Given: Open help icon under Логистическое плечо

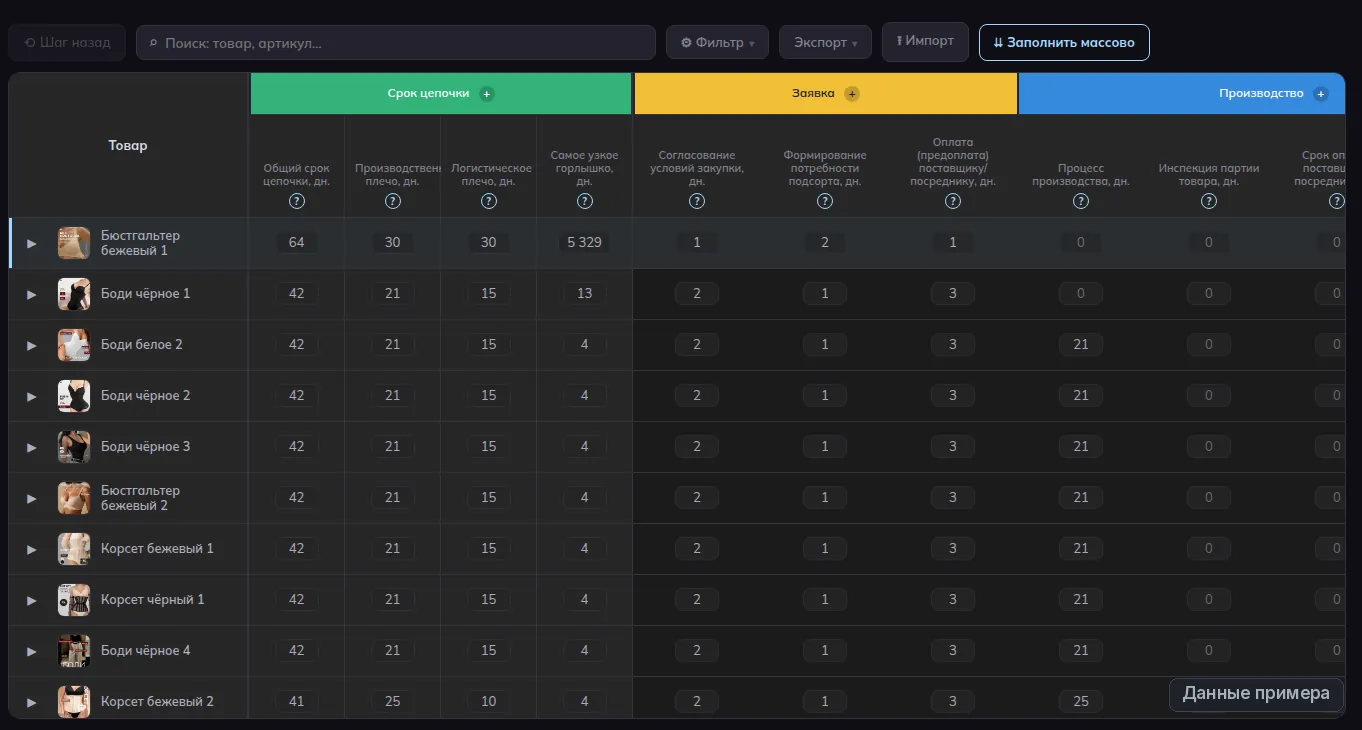Looking at the screenshot, I should [x=489, y=201].
